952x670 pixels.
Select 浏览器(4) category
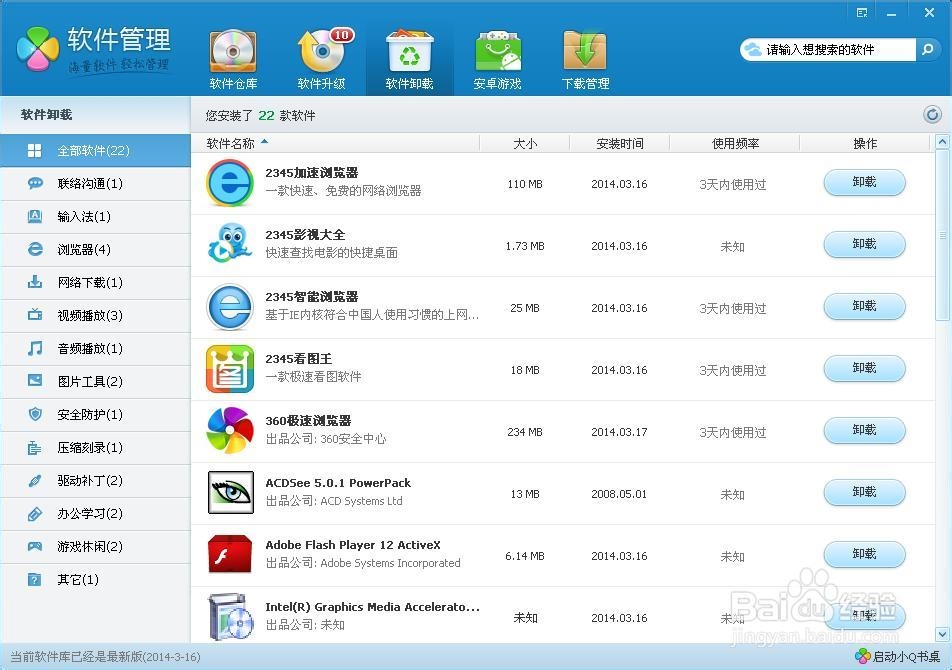point(95,249)
